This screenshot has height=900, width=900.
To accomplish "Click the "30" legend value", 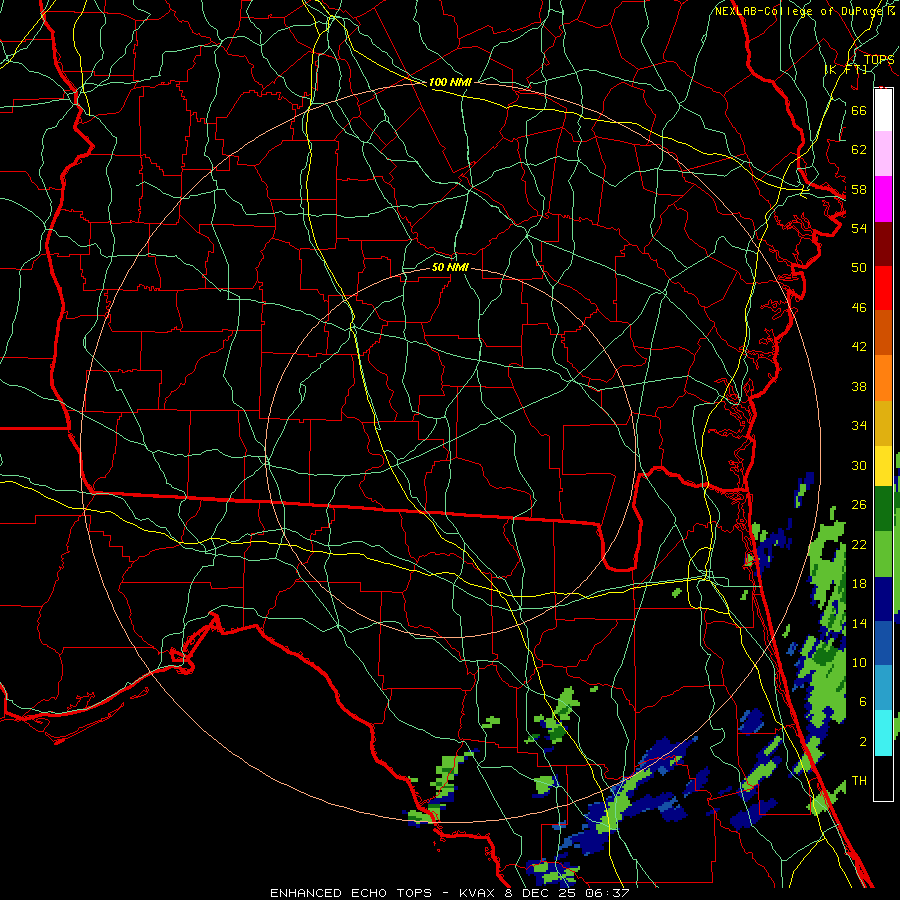I will 859,465.
